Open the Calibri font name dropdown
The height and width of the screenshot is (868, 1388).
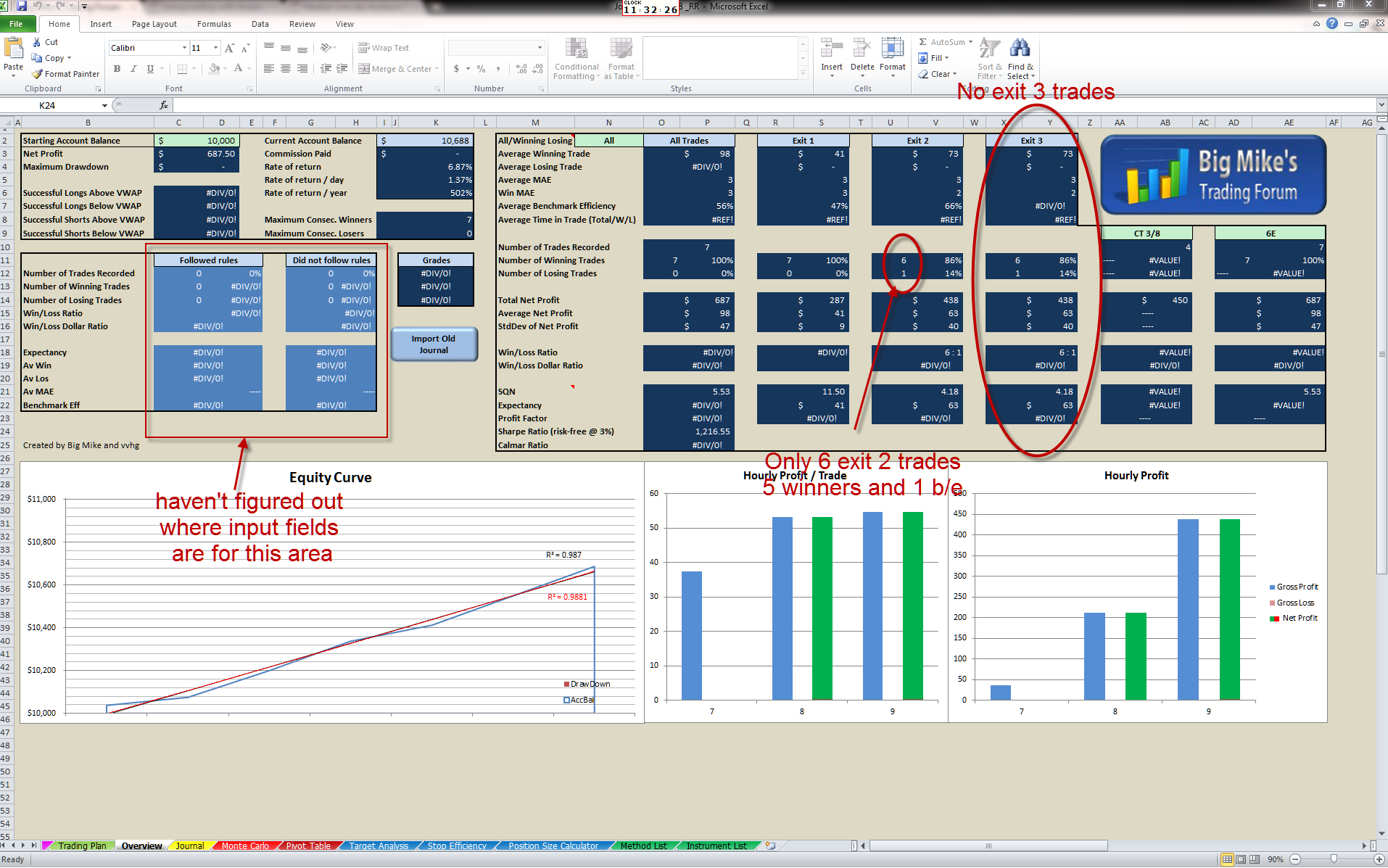(184, 48)
